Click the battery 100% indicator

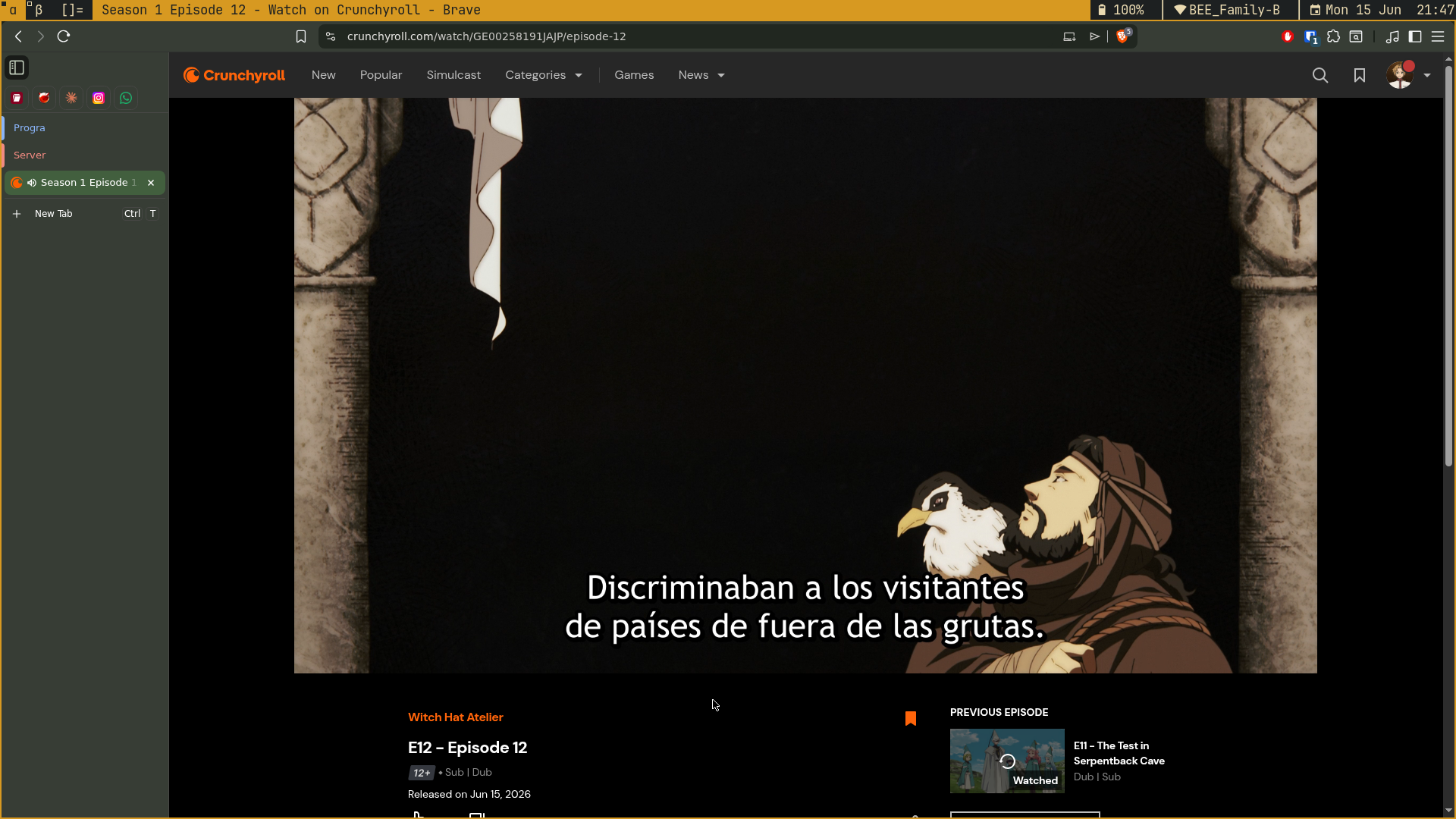1122,10
